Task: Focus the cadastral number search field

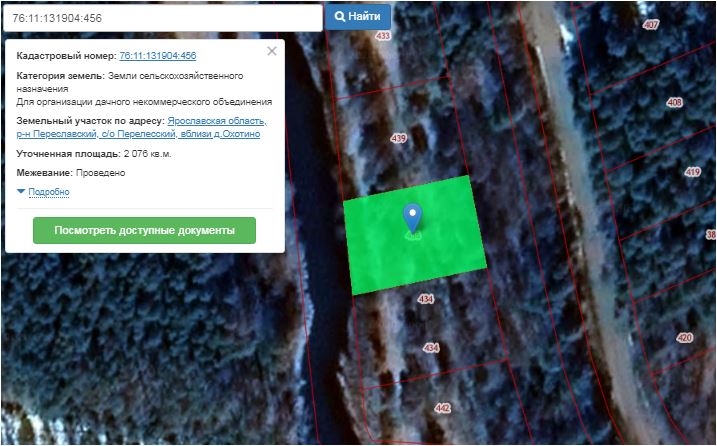Action: 163,18
